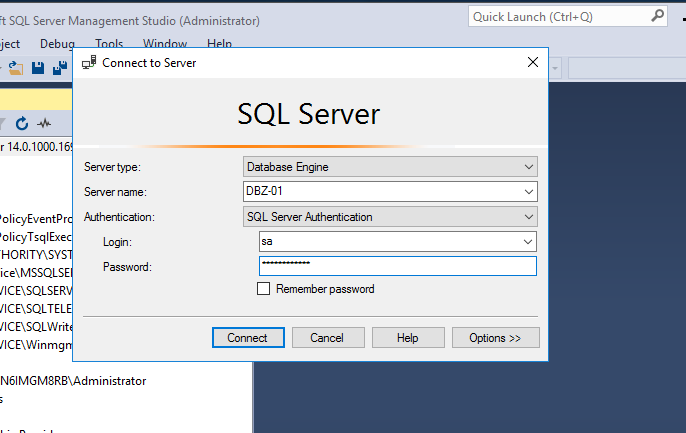Select the AUTHORITY\SYSTEM login row
686x433 pixels.
pyautogui.click(x=36, y=255)
